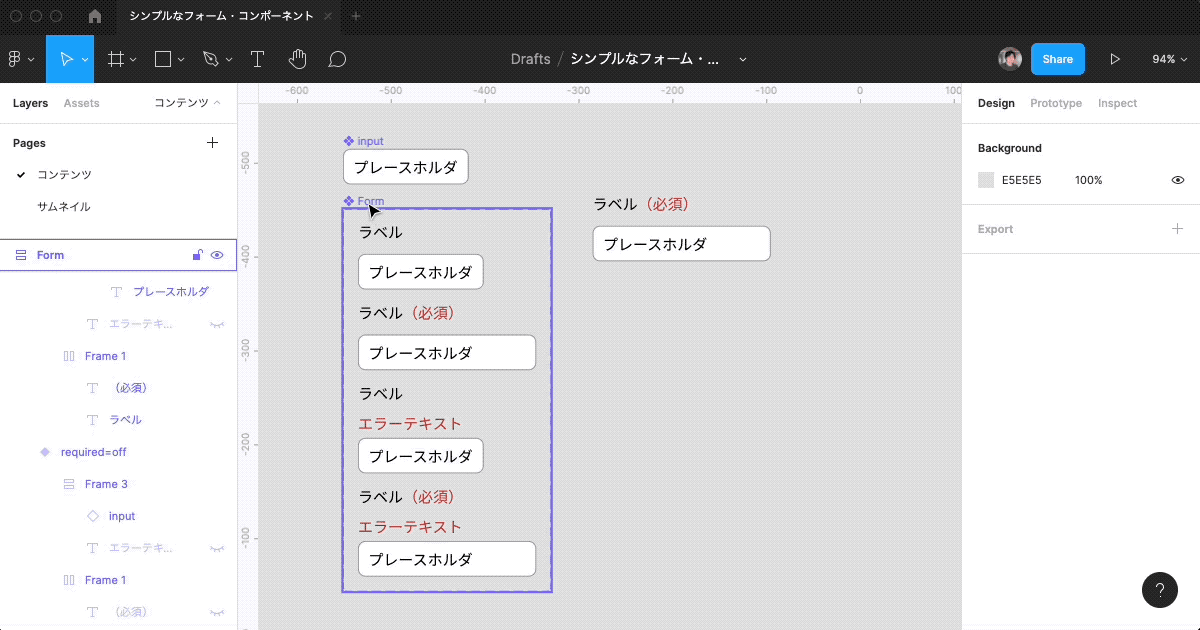Click the Form layer auto-layout icon
This screenshot has height=630, width=1200.
tap(21, 255)
